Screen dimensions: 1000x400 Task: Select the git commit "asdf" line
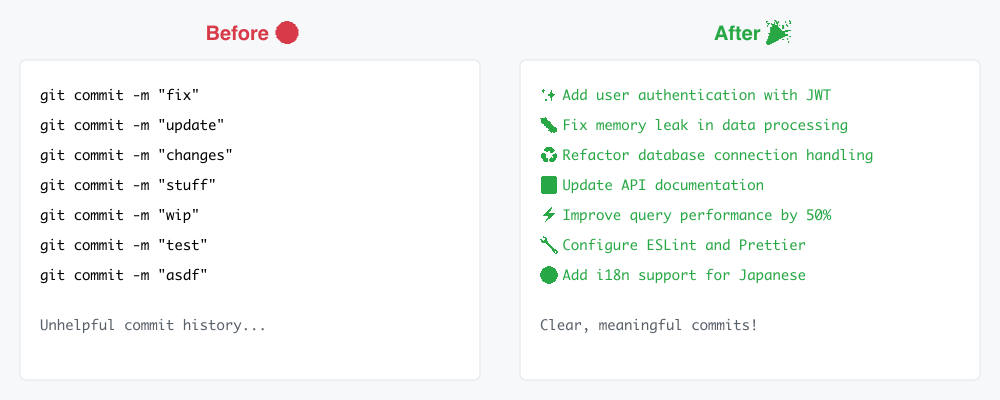[124, 275]
